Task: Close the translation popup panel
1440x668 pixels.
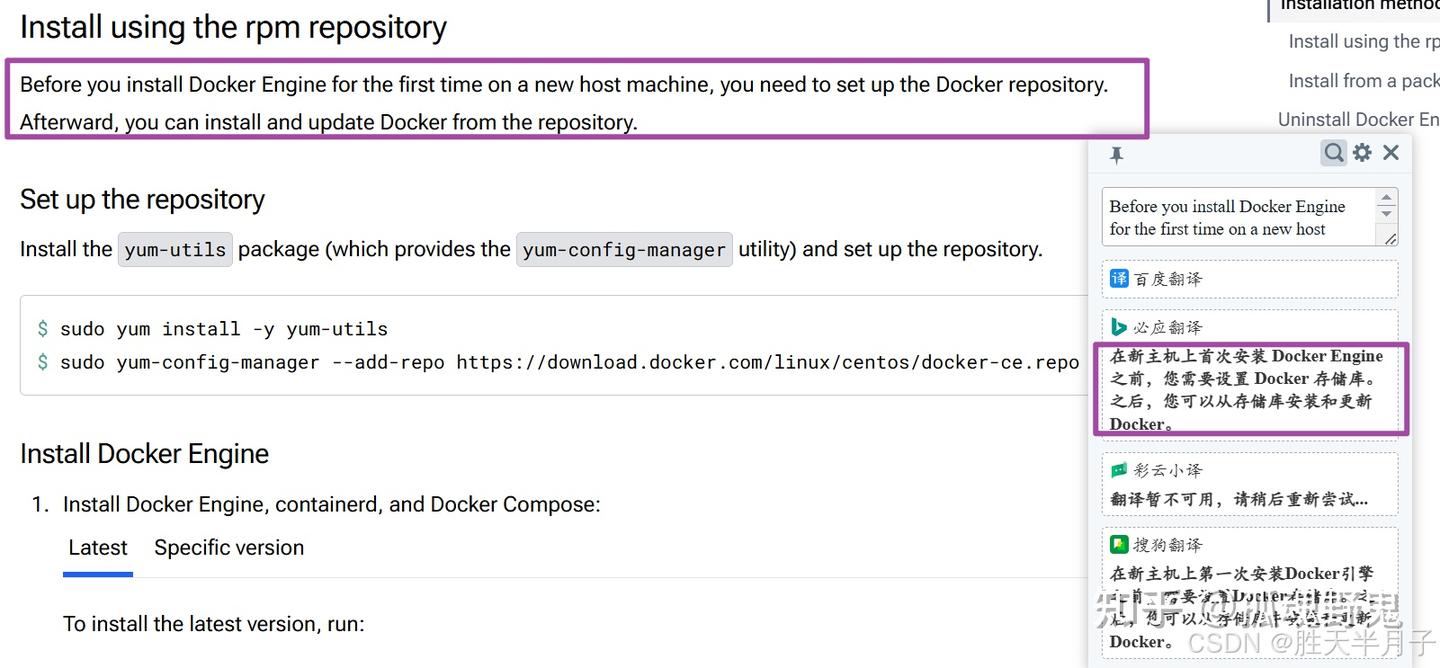Action: click(1391, 152)
